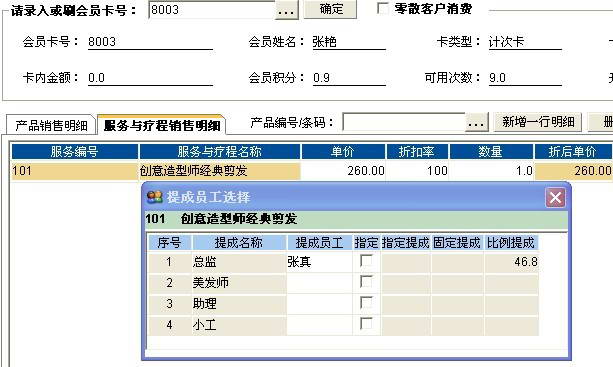Click member name value 张艳
The width and height of the screenshot is (613, 367).
(324, 41)
